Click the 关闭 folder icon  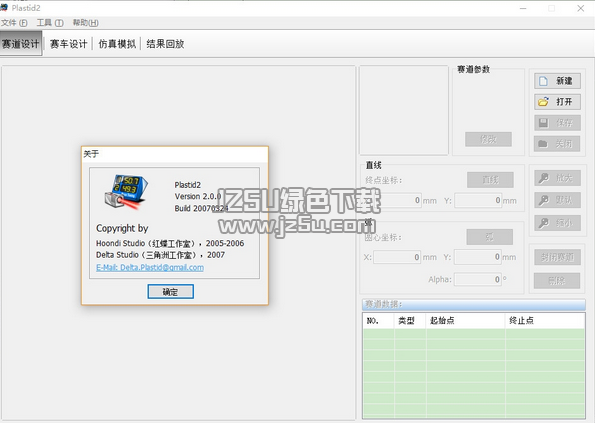(543, 143)
